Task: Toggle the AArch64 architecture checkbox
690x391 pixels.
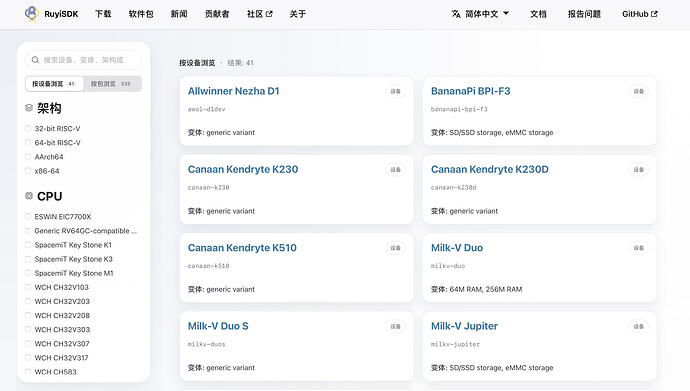Action: [x=28, y=157]
